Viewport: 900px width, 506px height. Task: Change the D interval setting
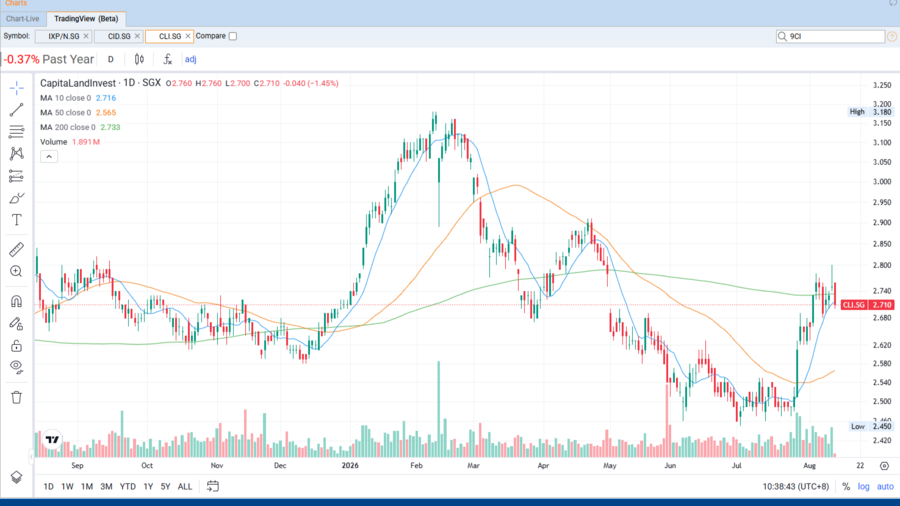[x=111, y=59]
